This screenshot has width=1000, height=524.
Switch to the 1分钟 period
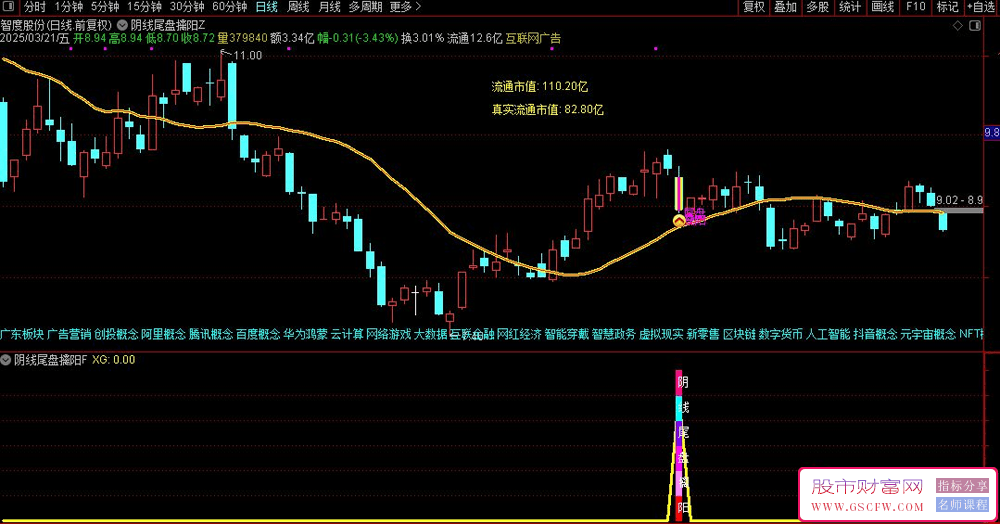click(x=69, y=7)
